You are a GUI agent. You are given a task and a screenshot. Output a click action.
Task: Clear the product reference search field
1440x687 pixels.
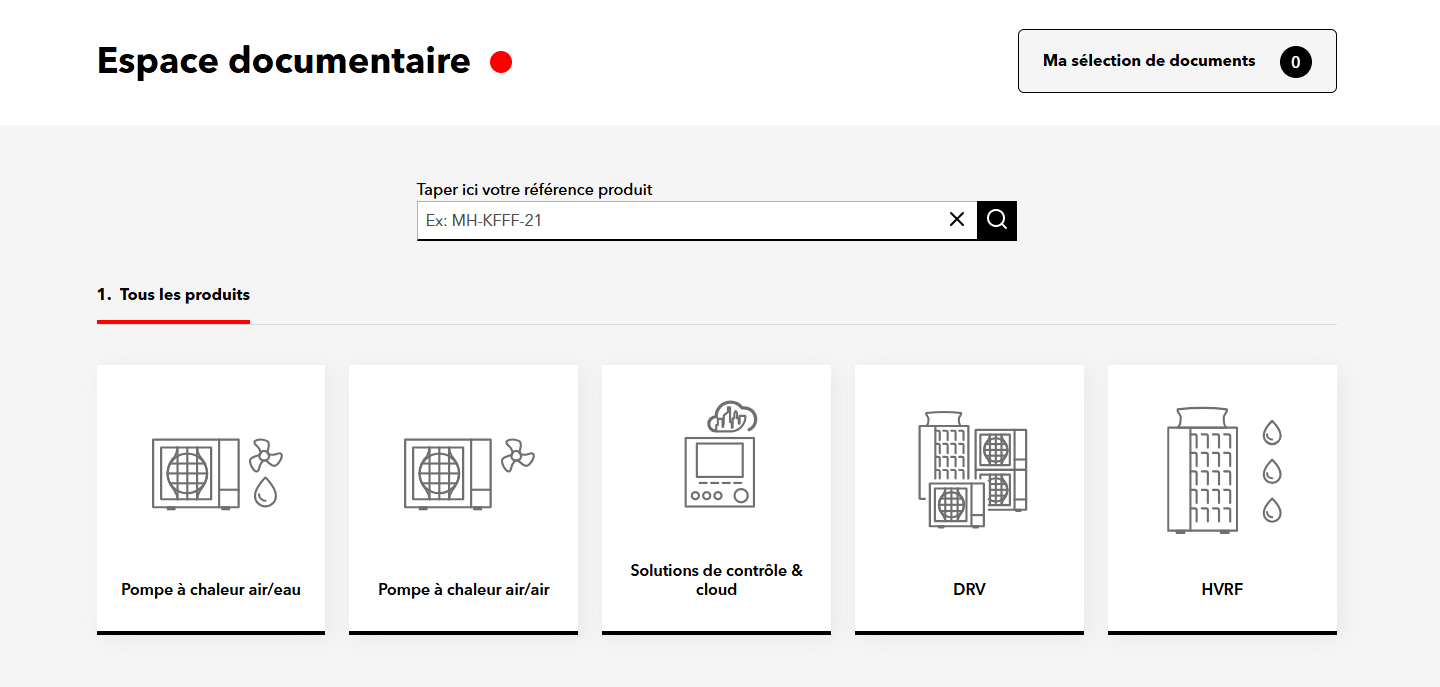click(957, 220)
